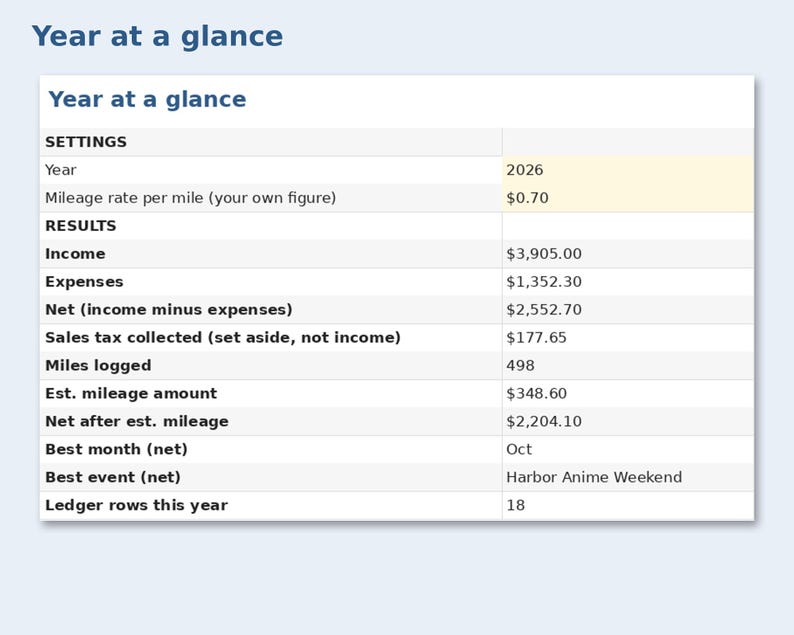The width and height of the screenshot is (794, 635).
Task: Select the 'Sales tax collected' row label
Action: click(223, 337)
